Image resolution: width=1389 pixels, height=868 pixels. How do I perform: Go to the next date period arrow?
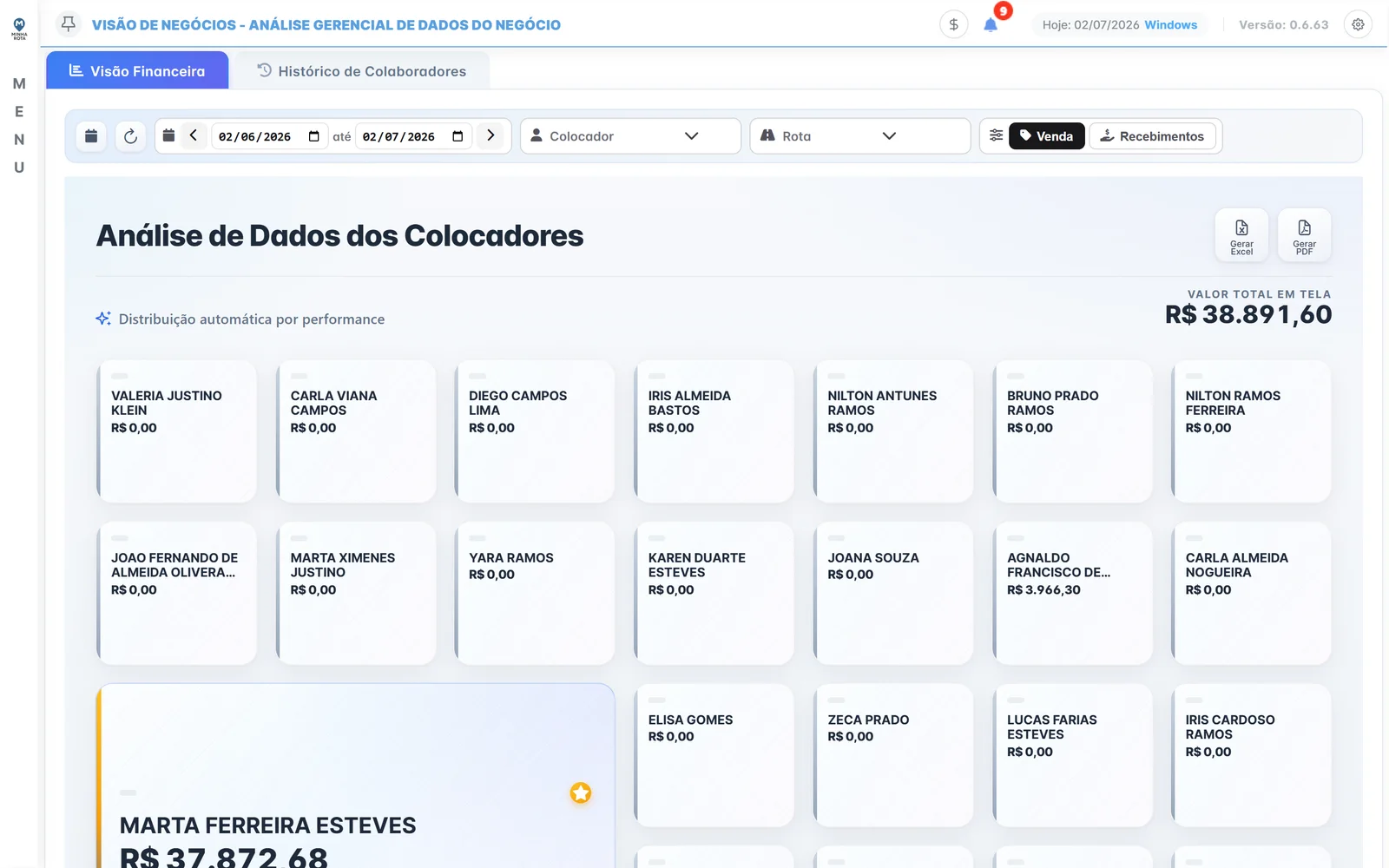[490, 135]
